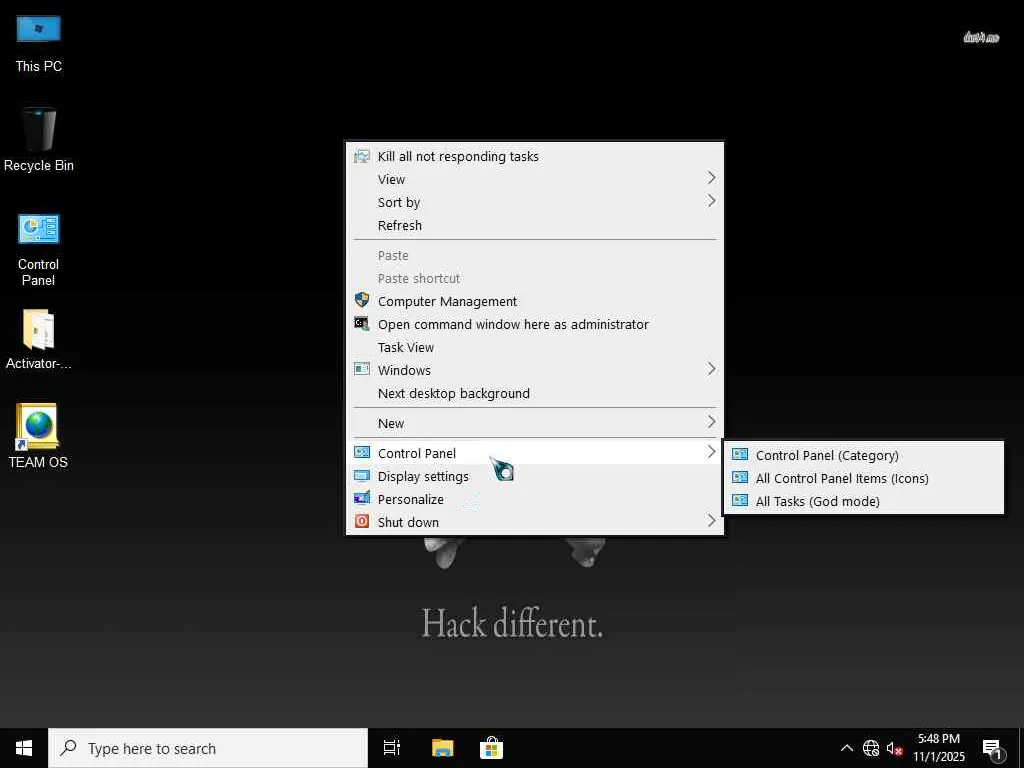1024x768 pixels.
Task: Choose Personalize in the context menu
Action: pyautogui.click(x=534, y=499)
